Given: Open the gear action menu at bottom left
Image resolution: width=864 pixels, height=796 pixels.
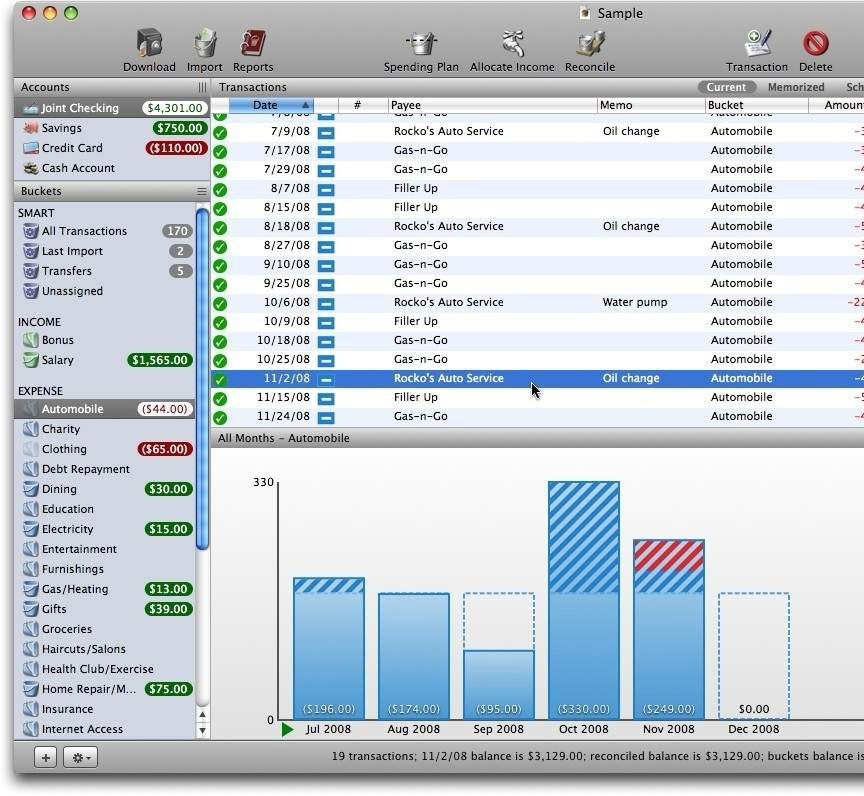Looking at the screenshot, I should 81,758.
